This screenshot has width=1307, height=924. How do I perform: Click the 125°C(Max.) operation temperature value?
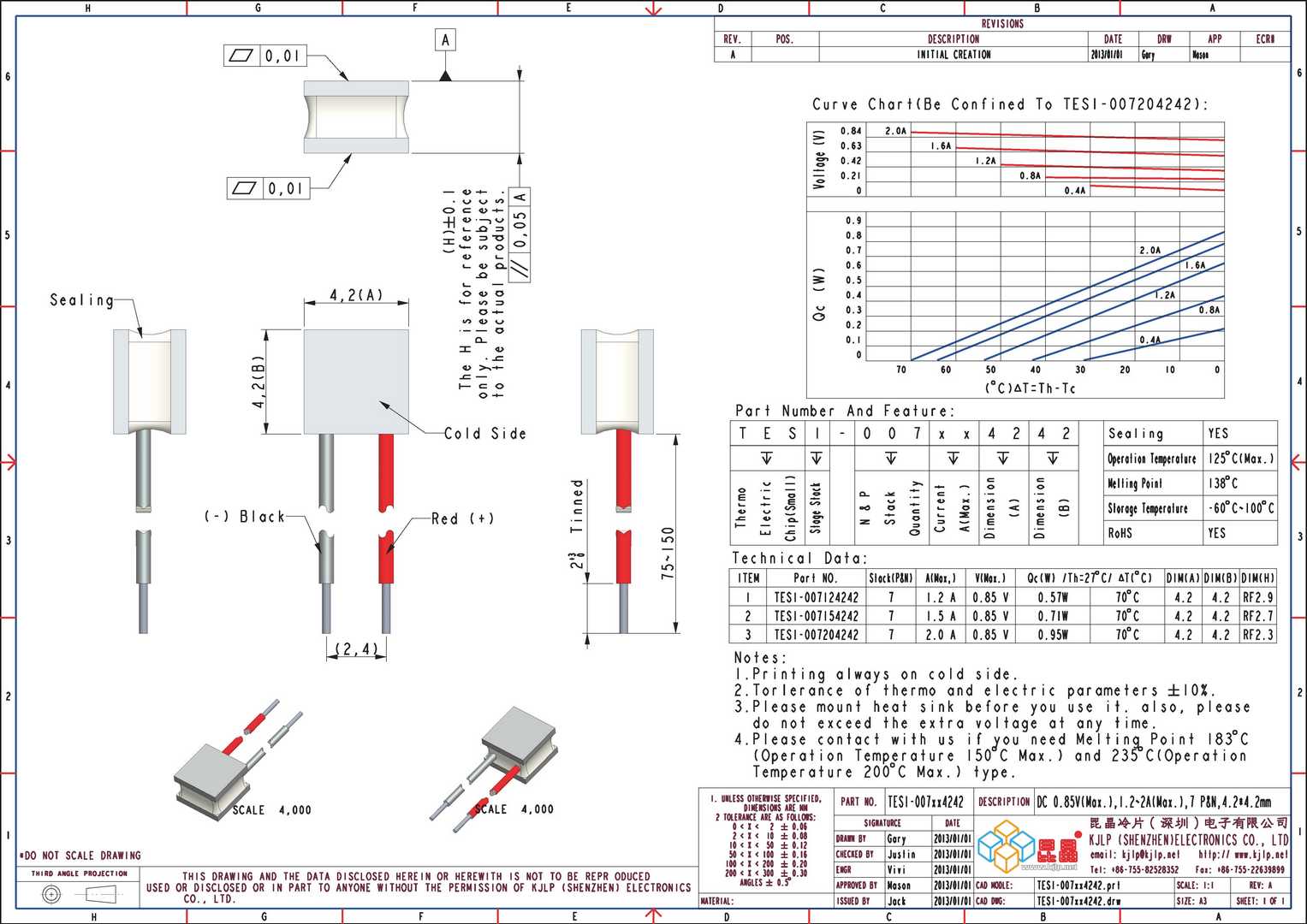click(1241, 459)
